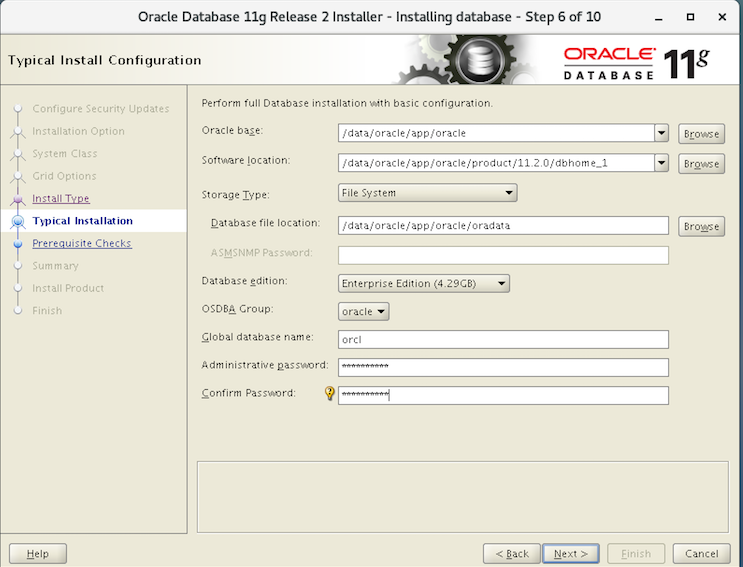This screenshot has width=743, height=567.
Task: Click the Finish step label in sidebar
Action: 47,311
